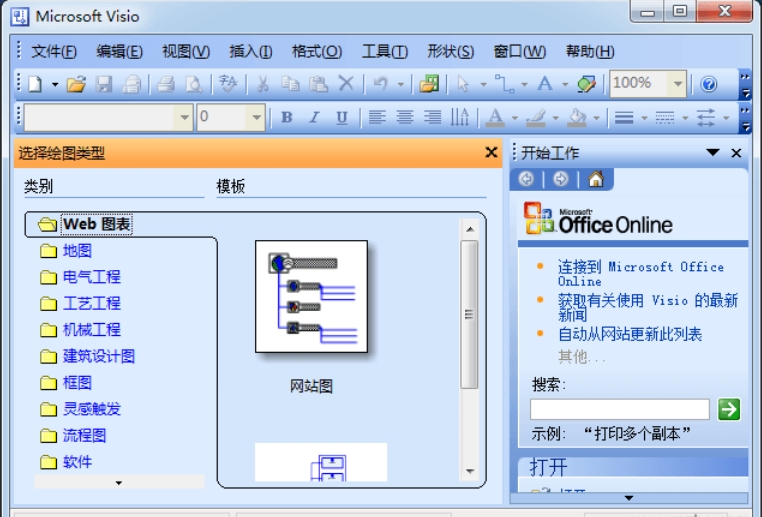
Task: Open the New drawing dropdown arrow
Action: point(55,85)
